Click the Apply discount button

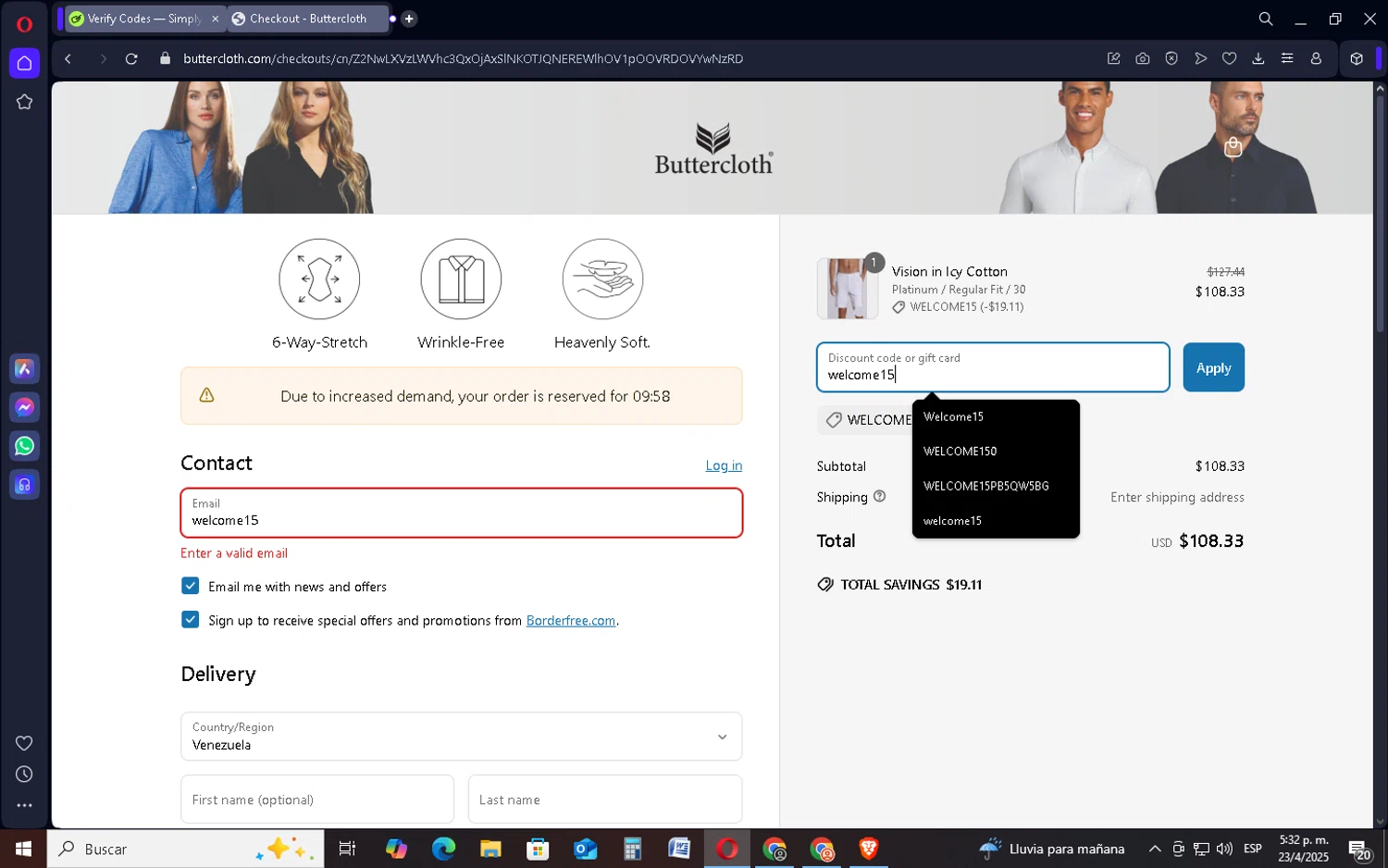[x=1213, y=367]
